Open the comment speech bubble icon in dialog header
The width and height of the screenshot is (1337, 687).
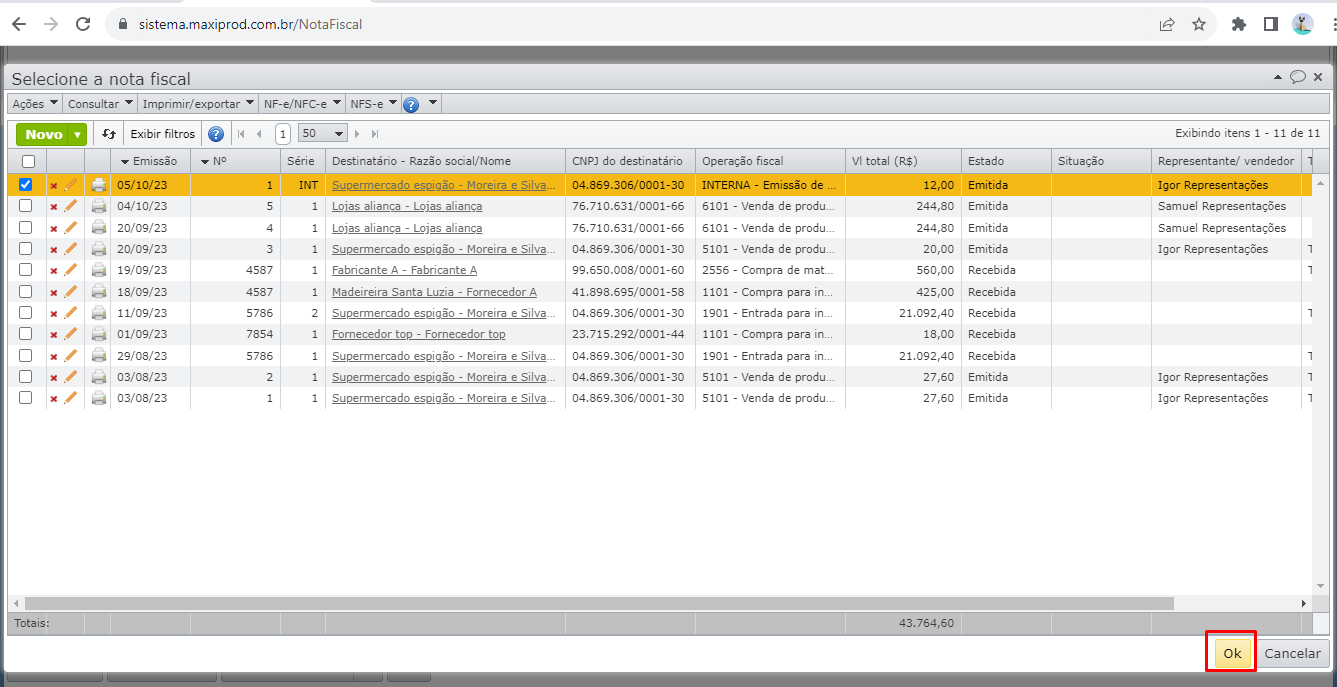click(x=1298, y=77)
